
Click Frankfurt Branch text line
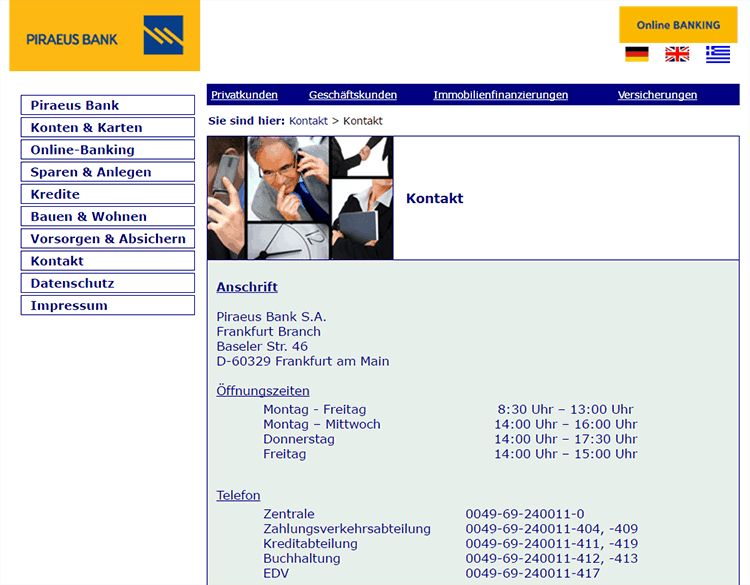click(268, 331)
